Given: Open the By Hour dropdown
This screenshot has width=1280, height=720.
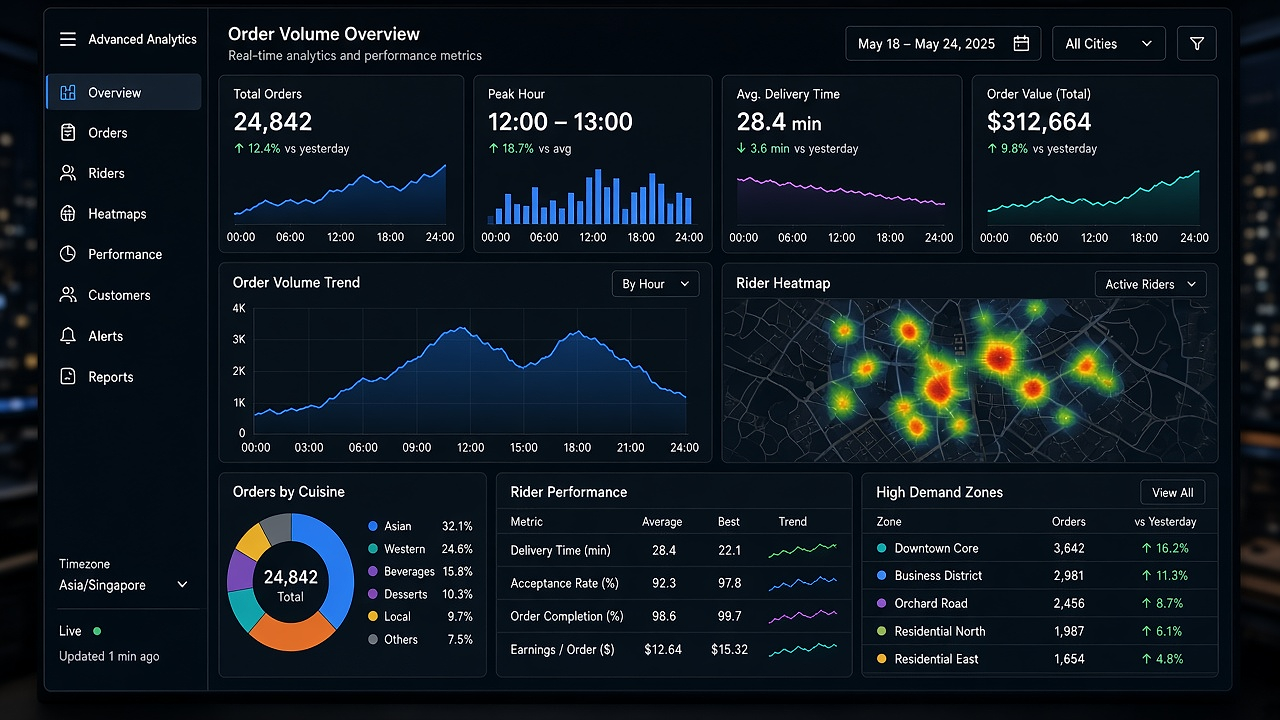Looking at the screenshot, I should (655, 284).
